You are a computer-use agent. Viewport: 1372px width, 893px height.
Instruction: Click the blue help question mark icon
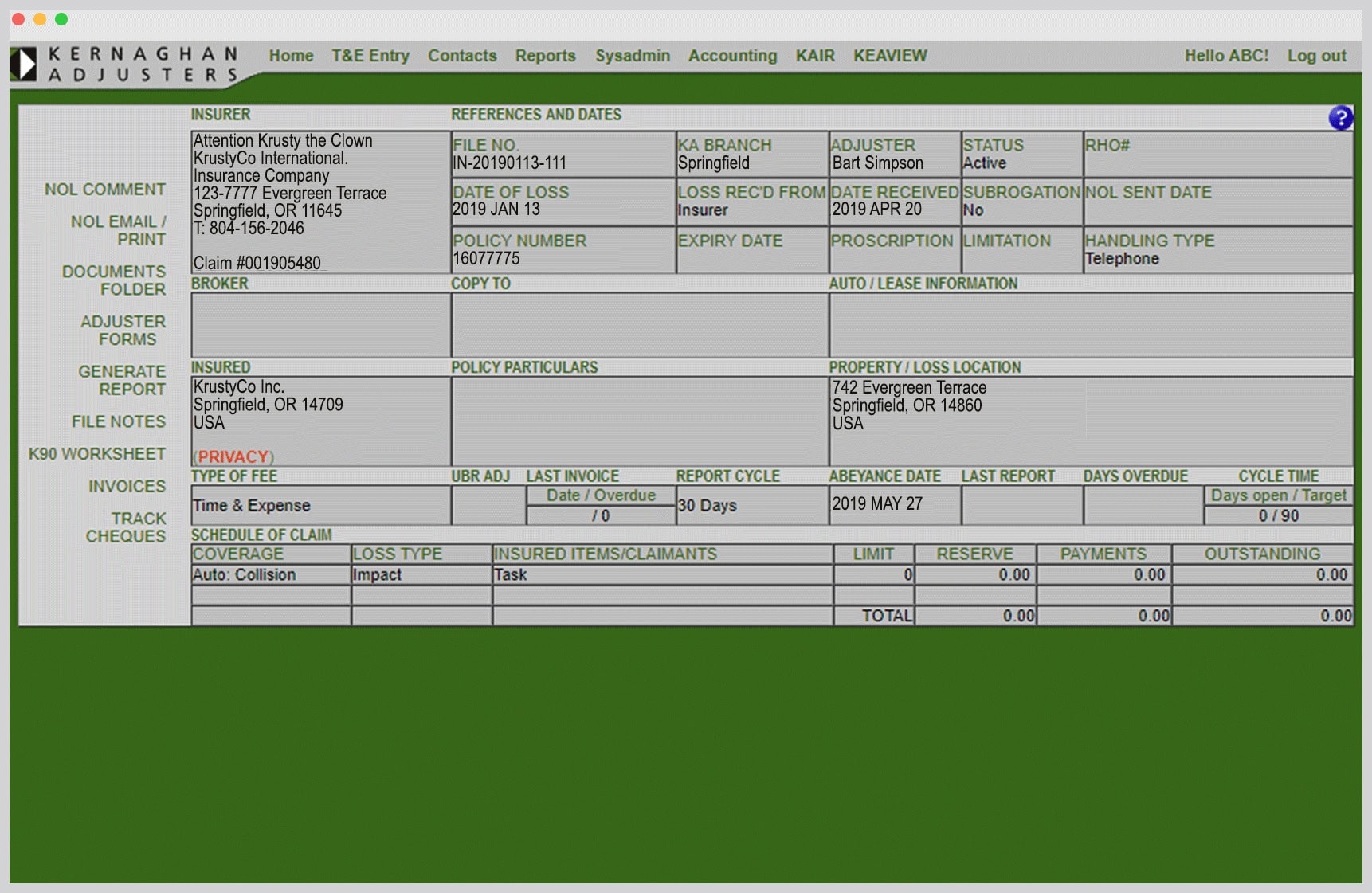(x=1341, y=118)
